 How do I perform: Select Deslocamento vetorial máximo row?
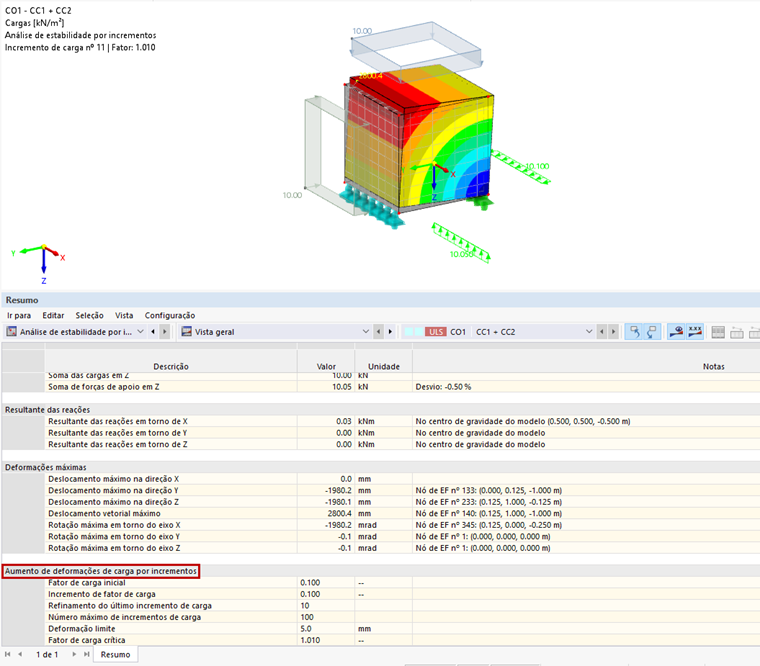point(380,513)
